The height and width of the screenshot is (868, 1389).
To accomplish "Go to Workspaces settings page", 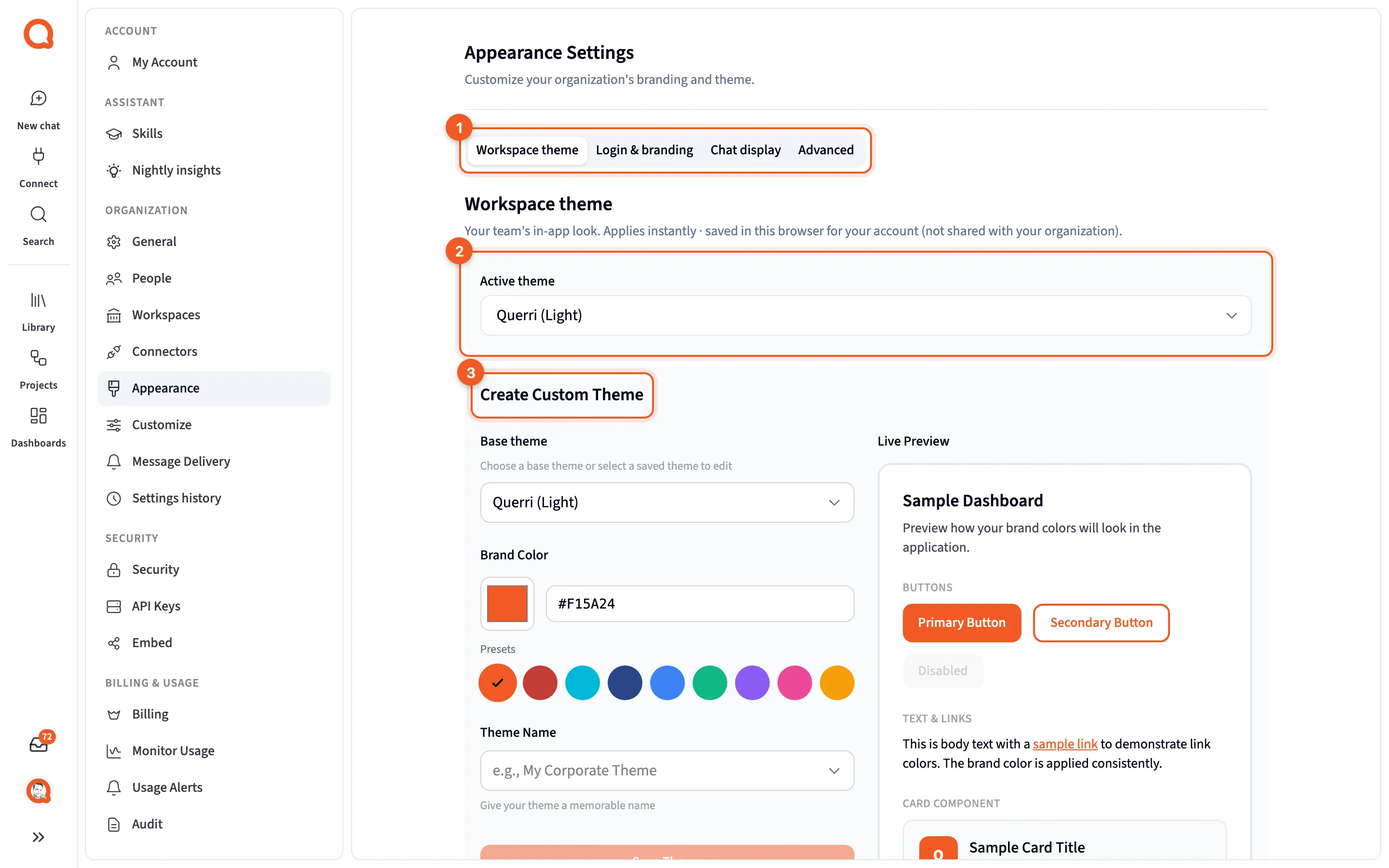I will pos(214,315).
